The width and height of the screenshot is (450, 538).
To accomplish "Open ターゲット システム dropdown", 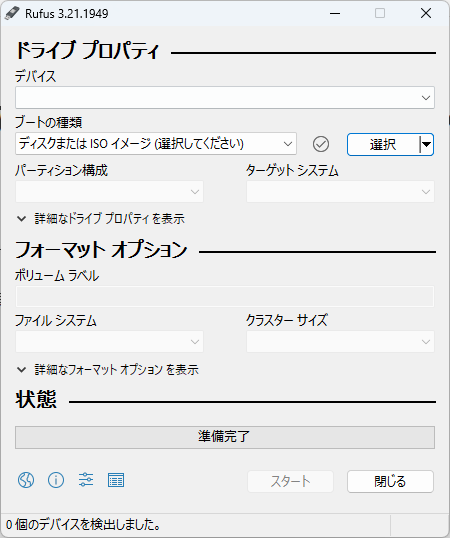I will tap(340, 191).
